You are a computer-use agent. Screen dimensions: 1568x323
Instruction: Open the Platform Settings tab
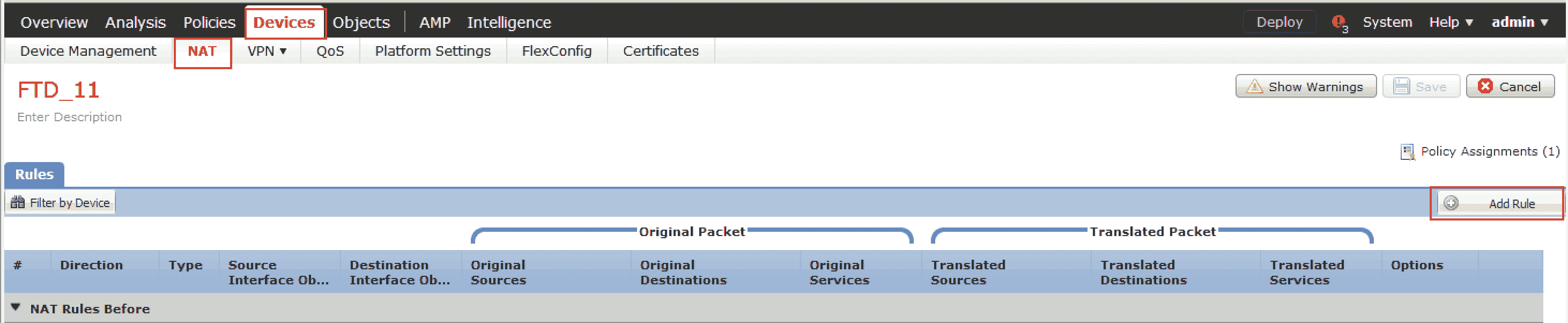click(x=433, y=51)
